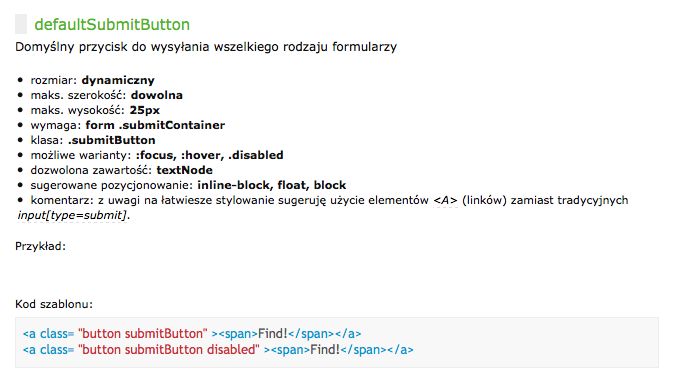This screenshot has width=693, height=391.
Task: Click the 'Kod szablonu:' label
Action: pos(54,304)
